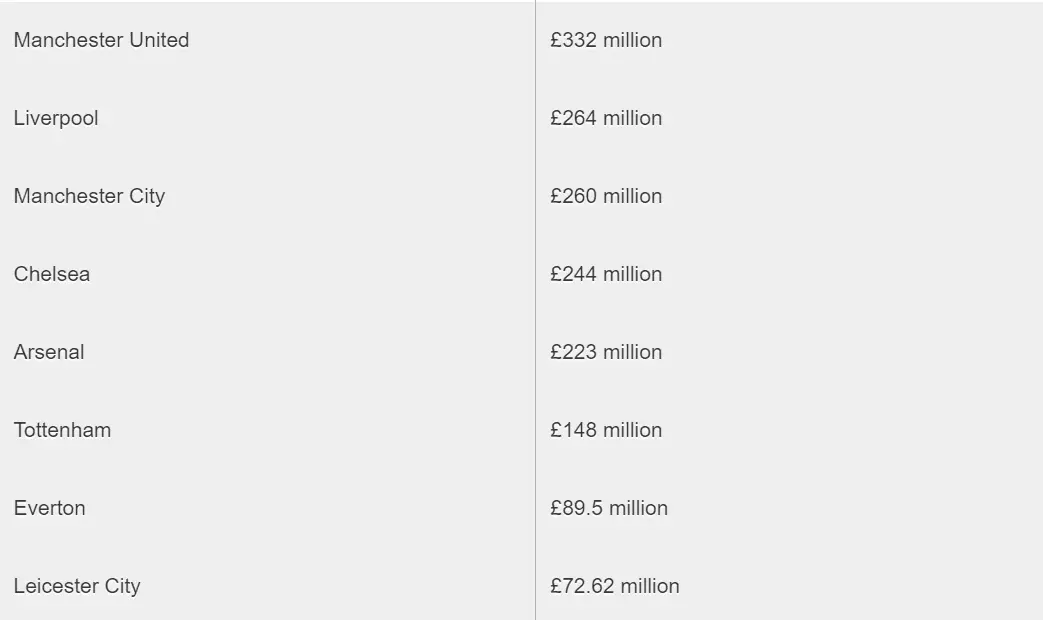
Task: Click the Liverpool club name
Action: [56, 118]
